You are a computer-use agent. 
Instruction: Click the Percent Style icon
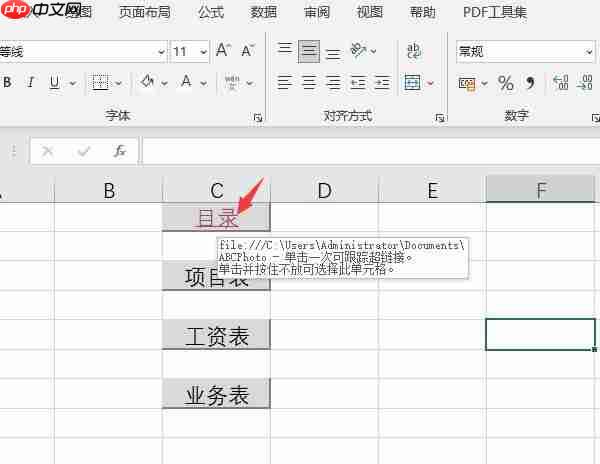tap(505, 83)
